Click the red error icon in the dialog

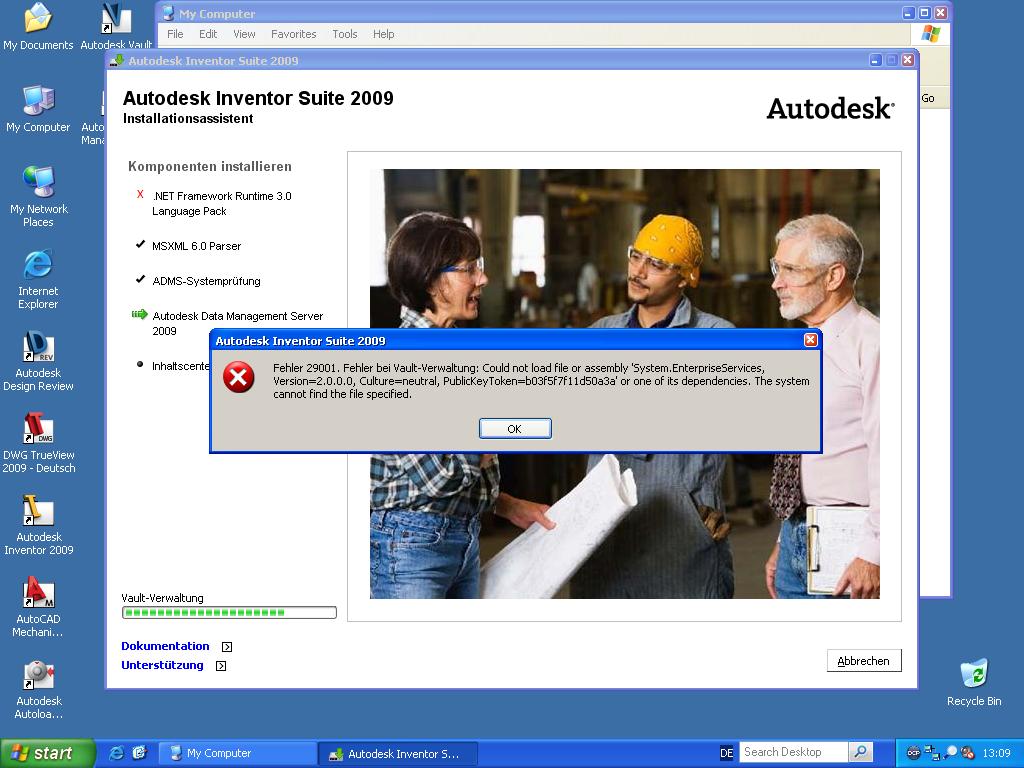[239, 377]
